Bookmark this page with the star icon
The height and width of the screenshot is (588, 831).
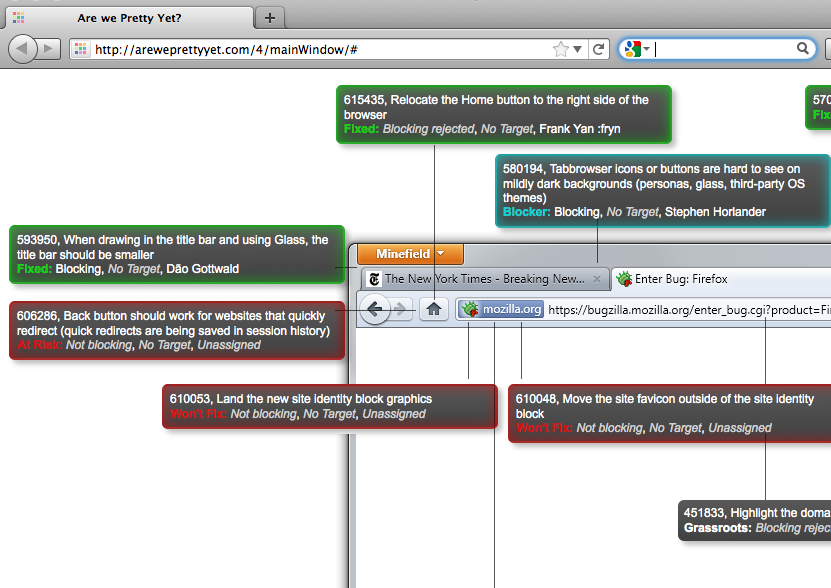[x=561, y=49]
